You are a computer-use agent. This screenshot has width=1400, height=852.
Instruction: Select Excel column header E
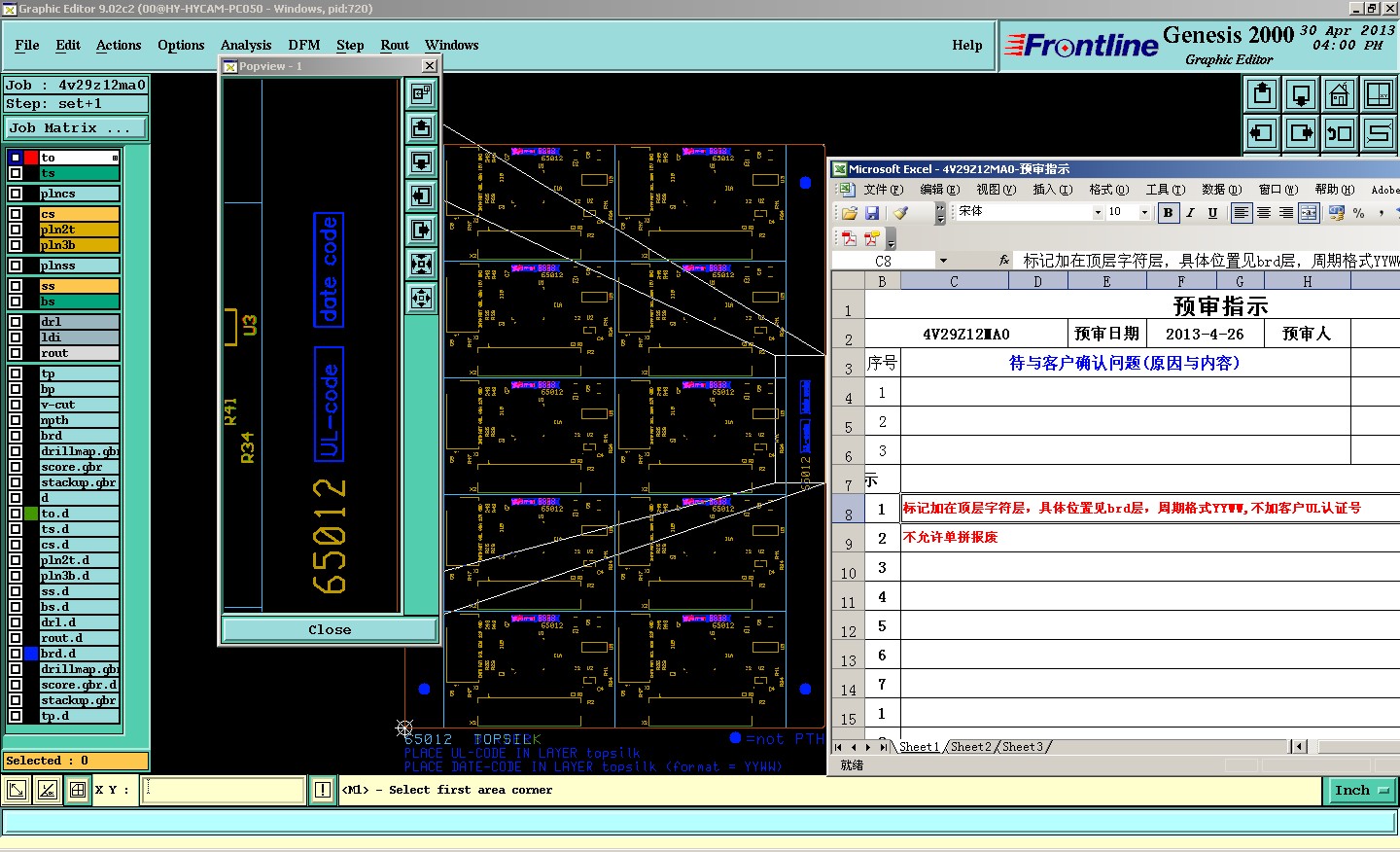tap(1106, 281)
